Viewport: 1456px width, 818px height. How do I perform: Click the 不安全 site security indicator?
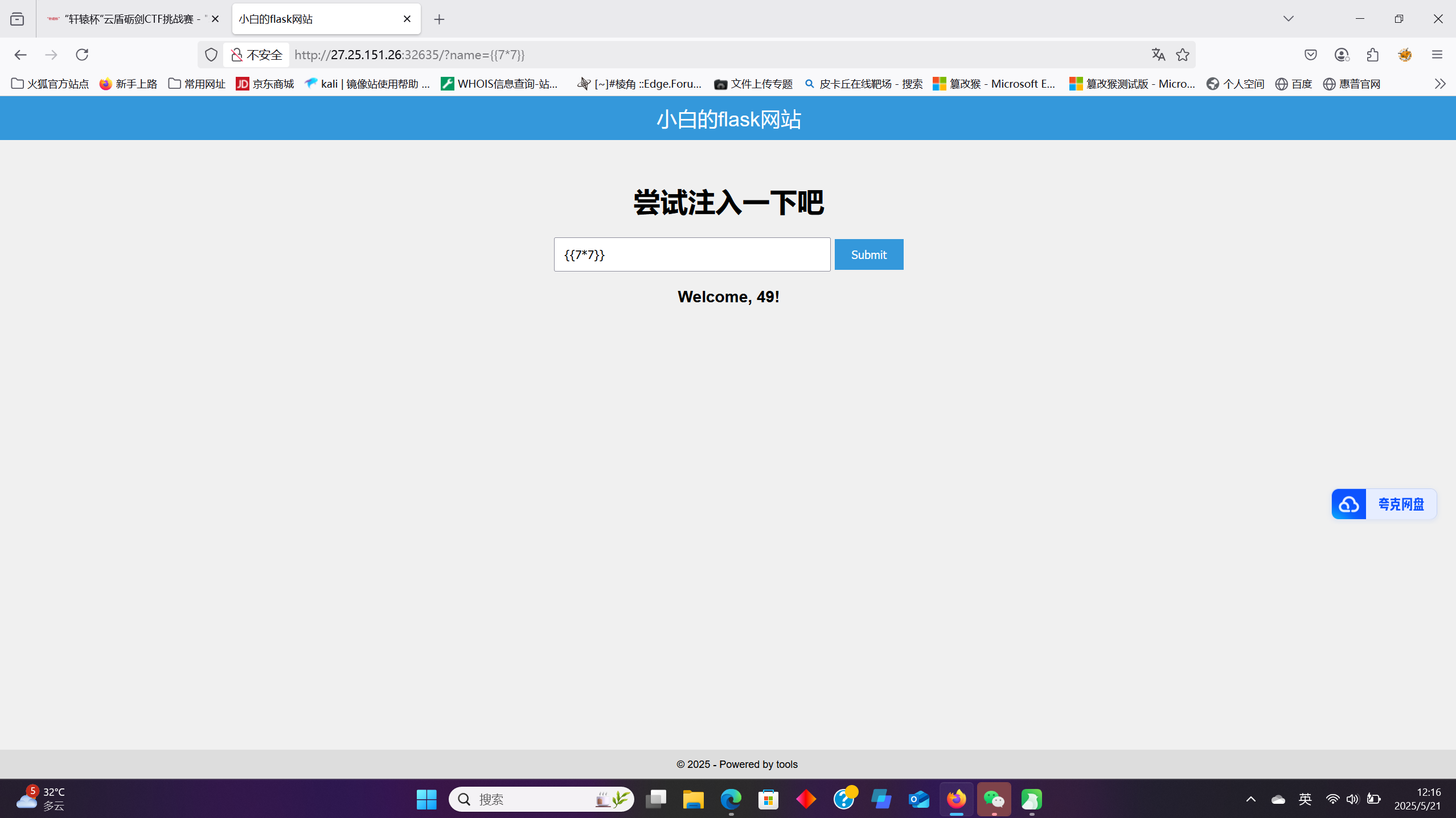tap(257, 55)
